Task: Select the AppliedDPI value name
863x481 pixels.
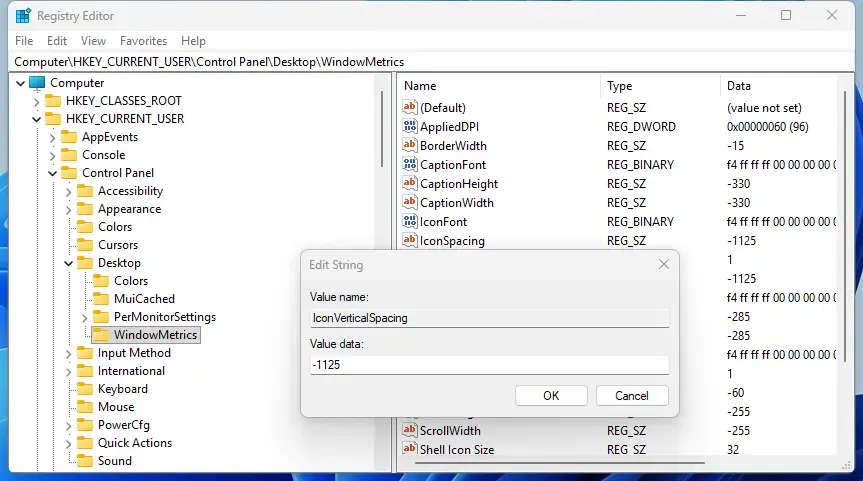Action: click(x=449, y=127)
